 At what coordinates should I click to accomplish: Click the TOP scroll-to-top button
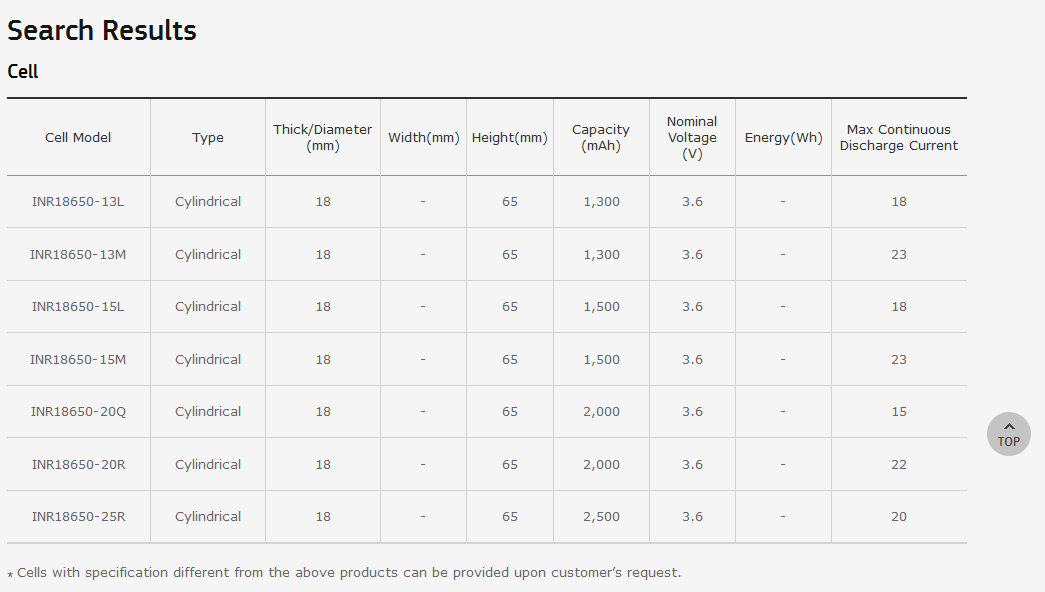pyautogui.click(x=1008, y=434)
